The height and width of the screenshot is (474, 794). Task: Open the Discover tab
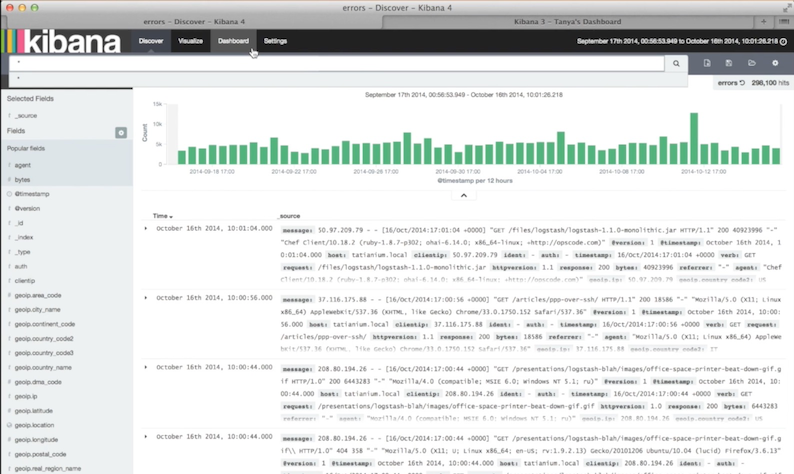coord(151,41)
